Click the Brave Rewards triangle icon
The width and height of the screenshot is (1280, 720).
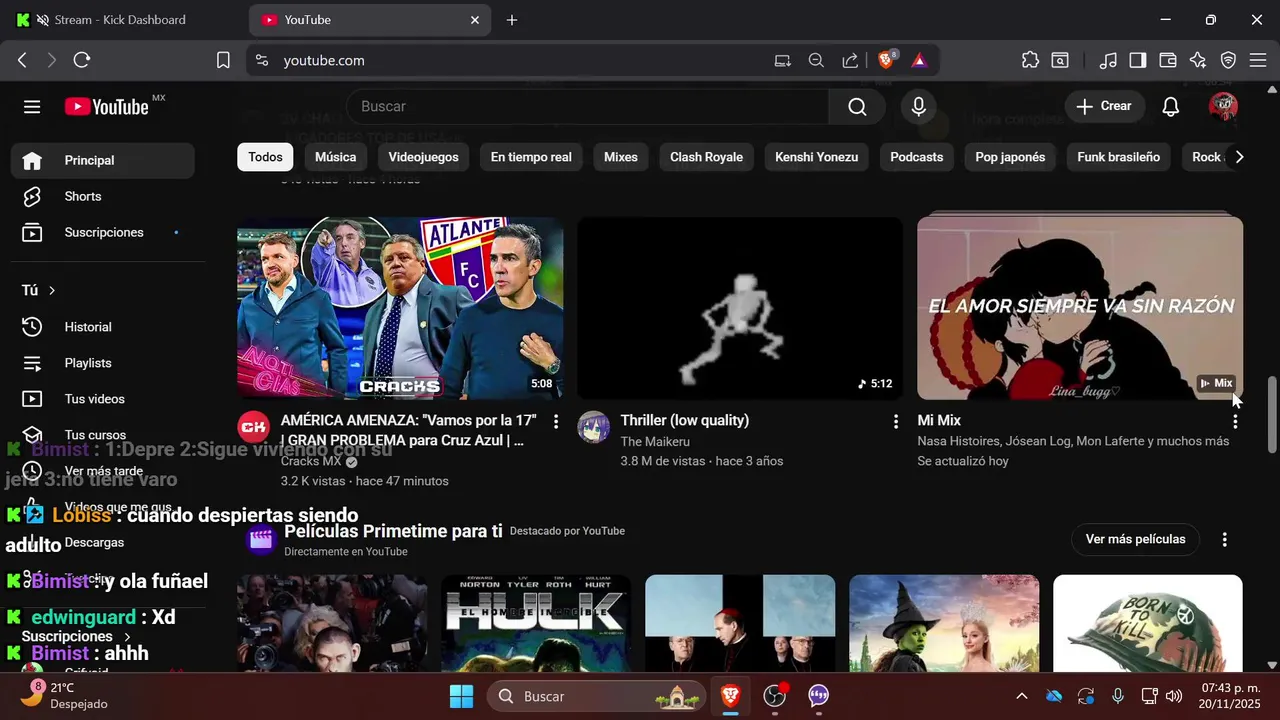(x=919, y=60)
